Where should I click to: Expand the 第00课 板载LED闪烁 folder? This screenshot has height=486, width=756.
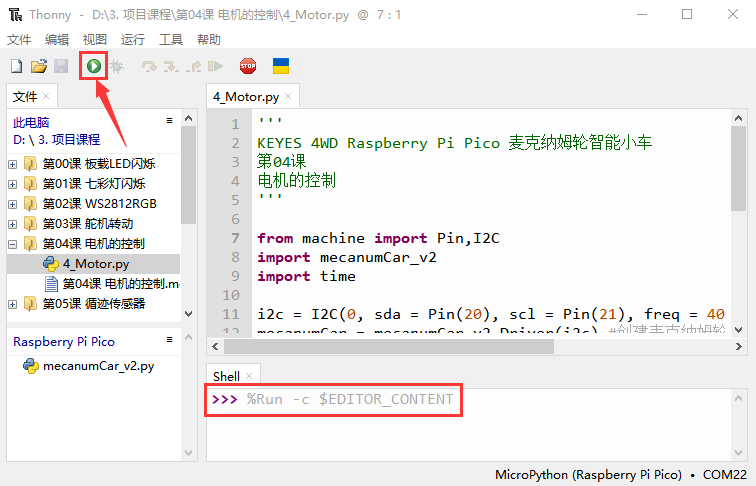click(x=13, y=164)
